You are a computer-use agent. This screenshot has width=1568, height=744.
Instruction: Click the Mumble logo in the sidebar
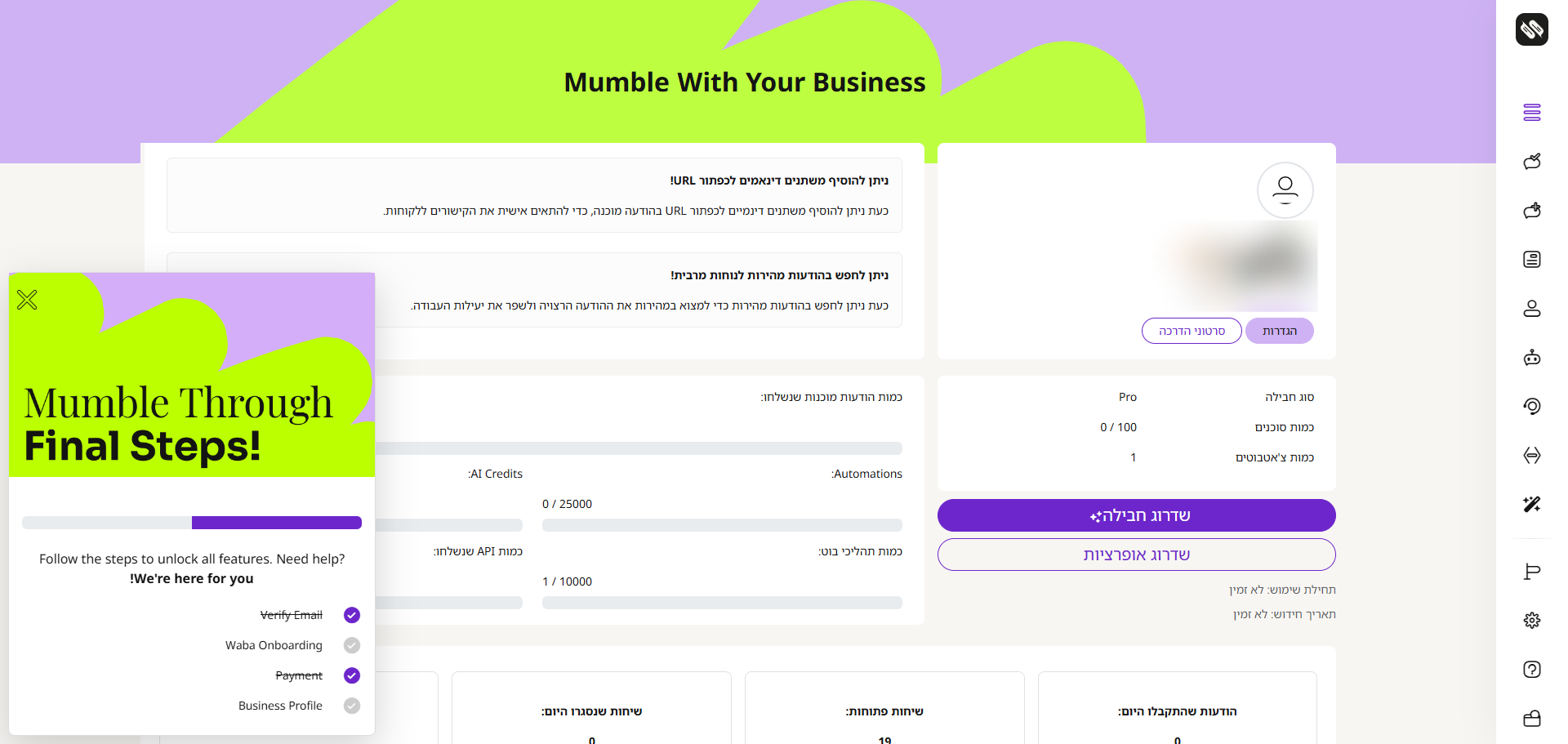click(1531, 29)
